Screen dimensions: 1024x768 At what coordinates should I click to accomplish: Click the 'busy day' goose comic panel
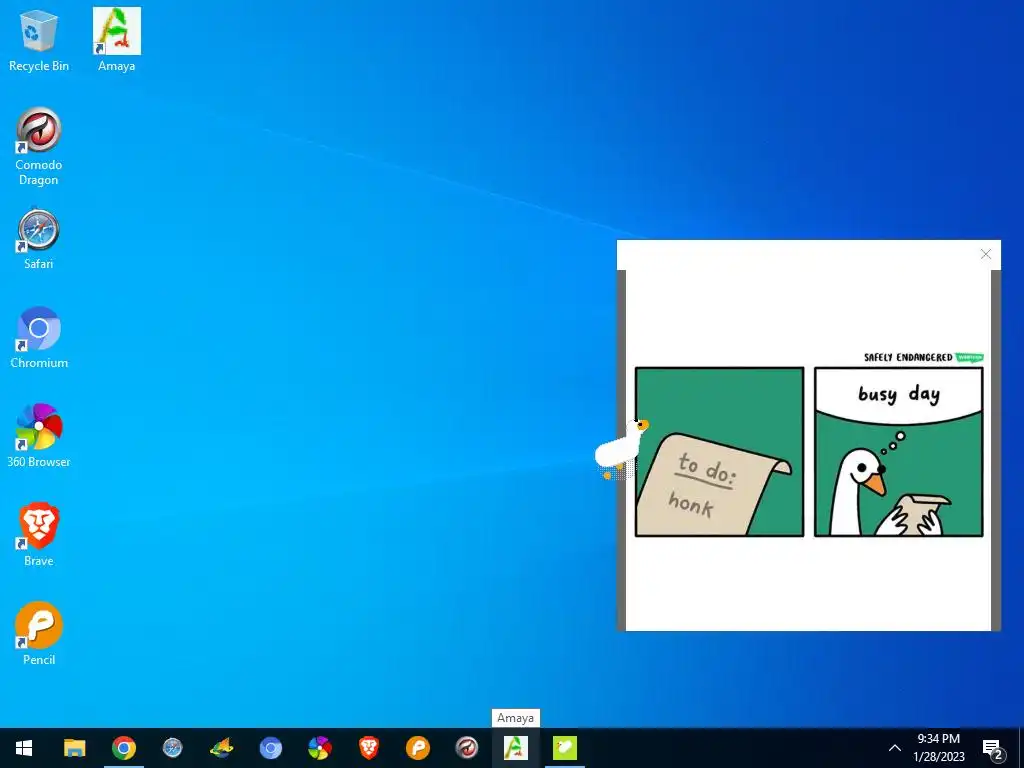[x=899, y=452]
